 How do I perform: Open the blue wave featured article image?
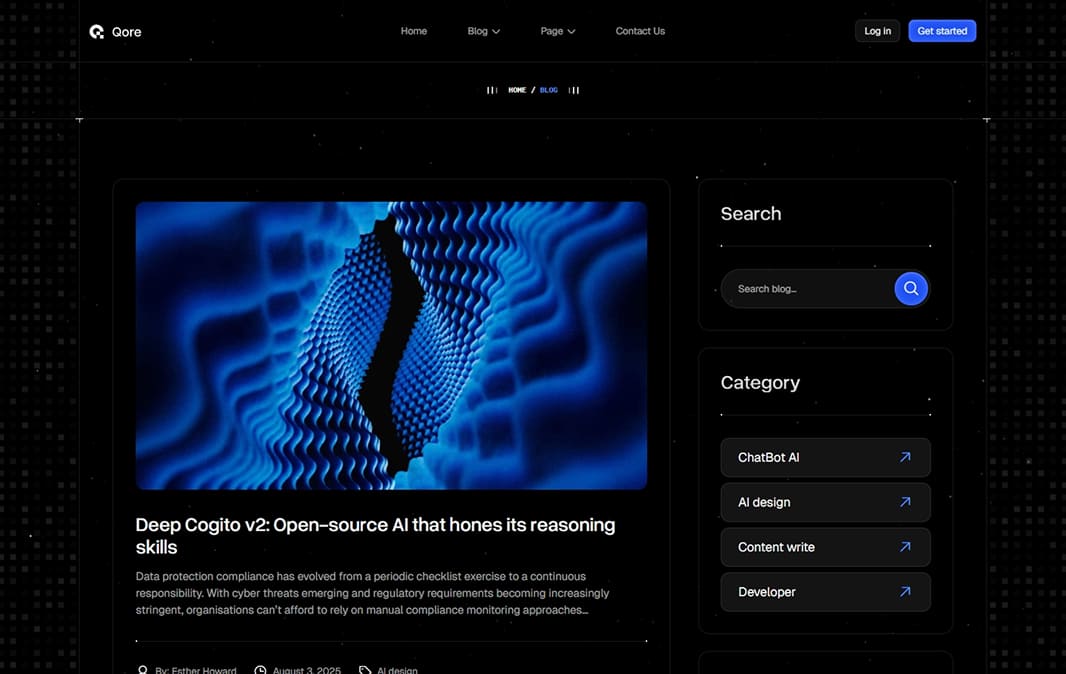pyautogui.click(x=391, y=345)
